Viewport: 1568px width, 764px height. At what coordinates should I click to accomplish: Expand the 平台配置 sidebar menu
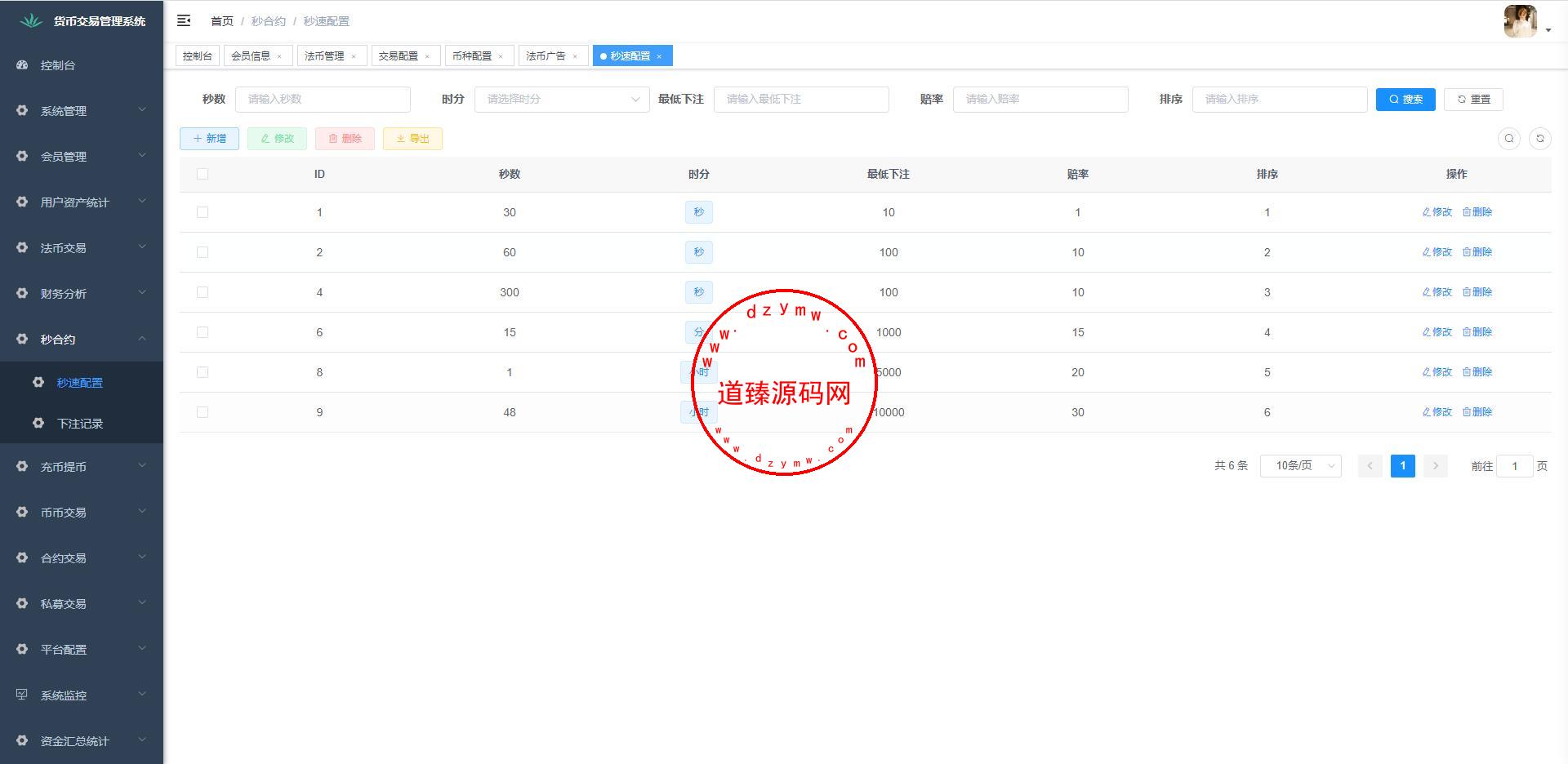tap(82, 649)
